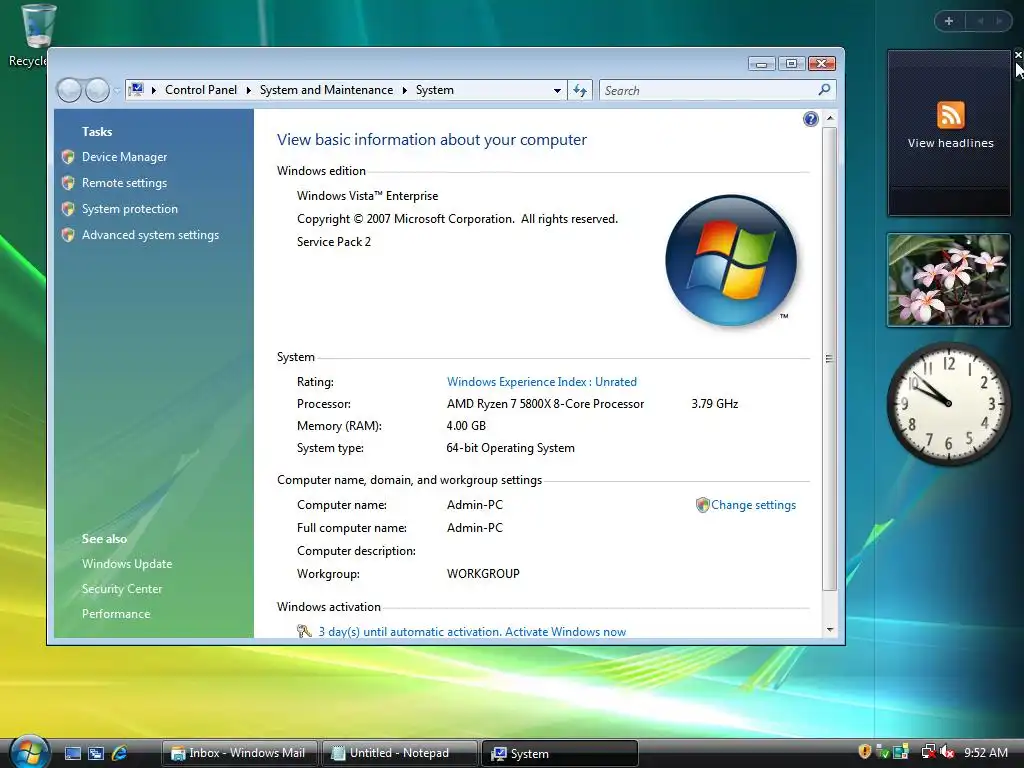Click the muted volume tray icon
Screen dimensions: 1024x768
point(948,752)
